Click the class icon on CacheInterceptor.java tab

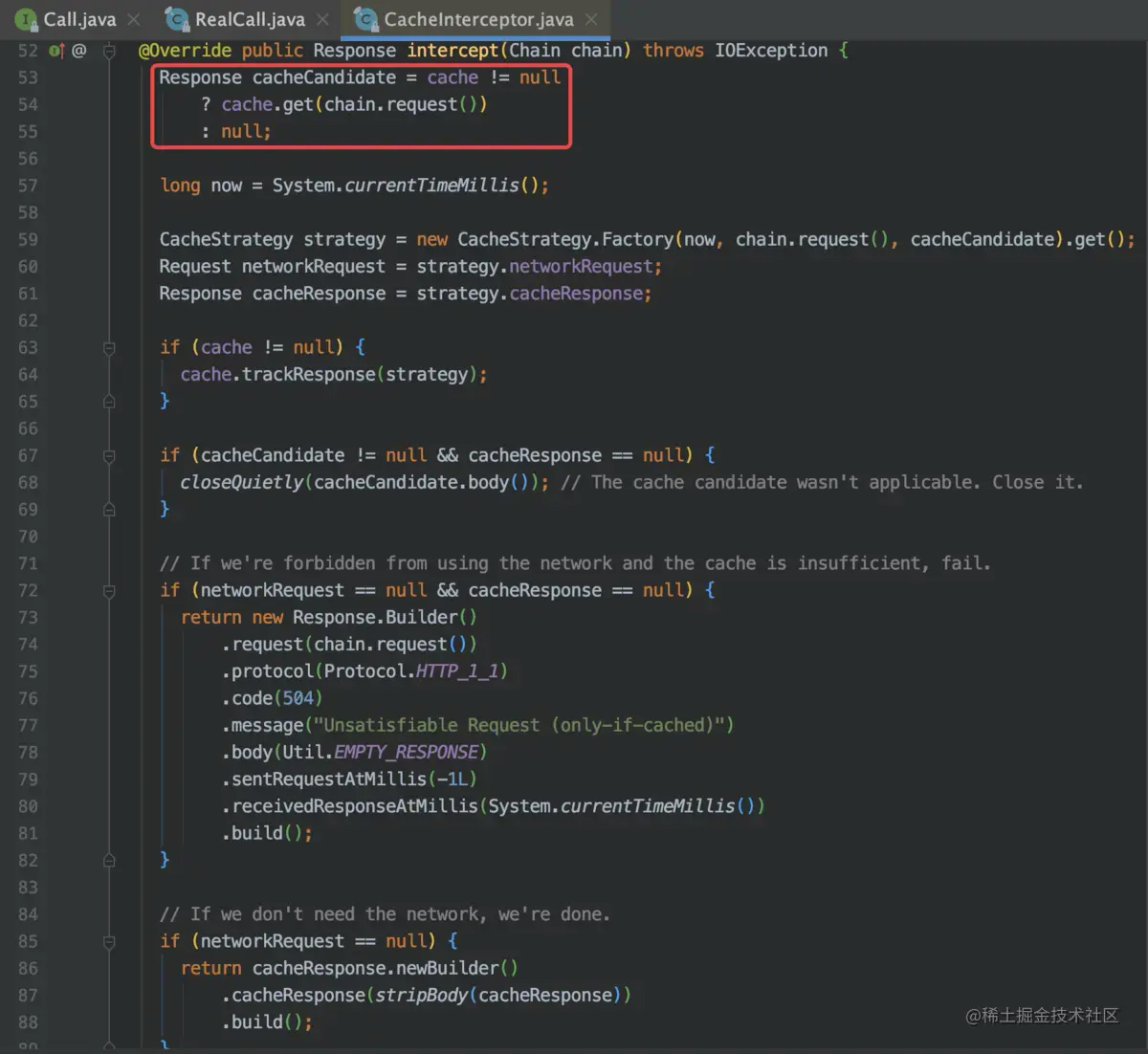pyautogui.click(x=365, y=19)
